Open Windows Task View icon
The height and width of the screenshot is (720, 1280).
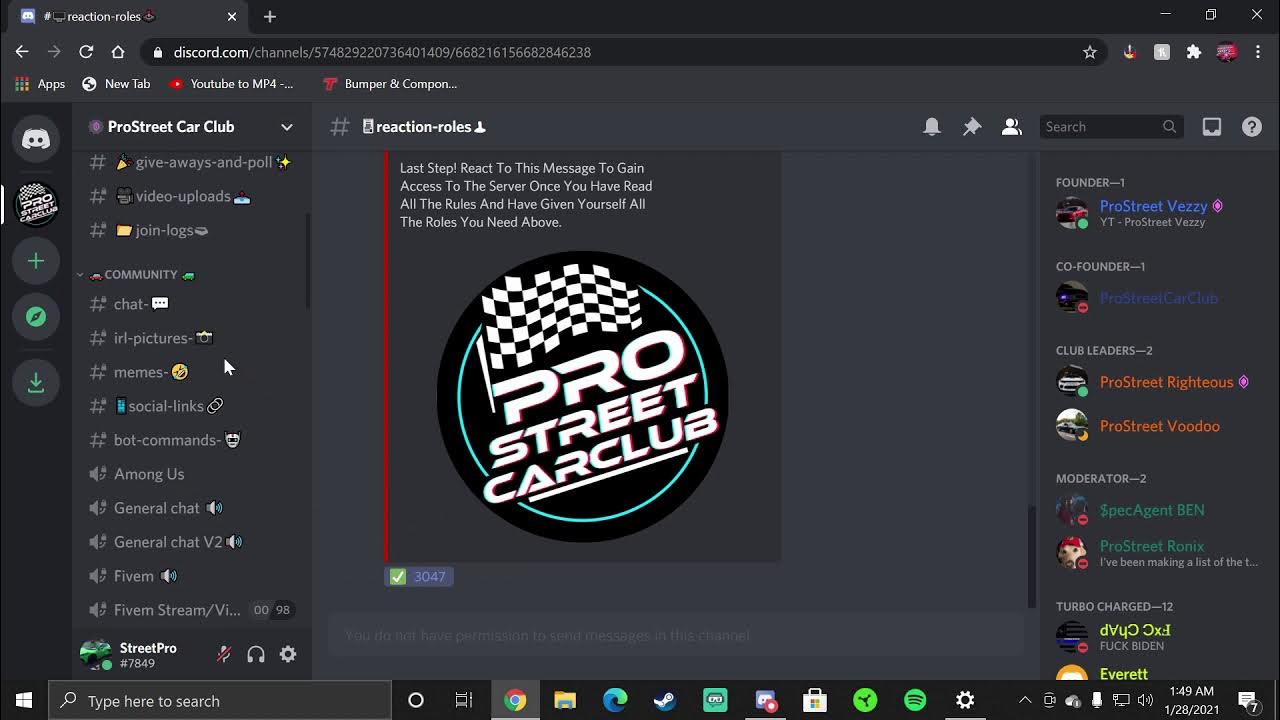[x=464, y=700]
